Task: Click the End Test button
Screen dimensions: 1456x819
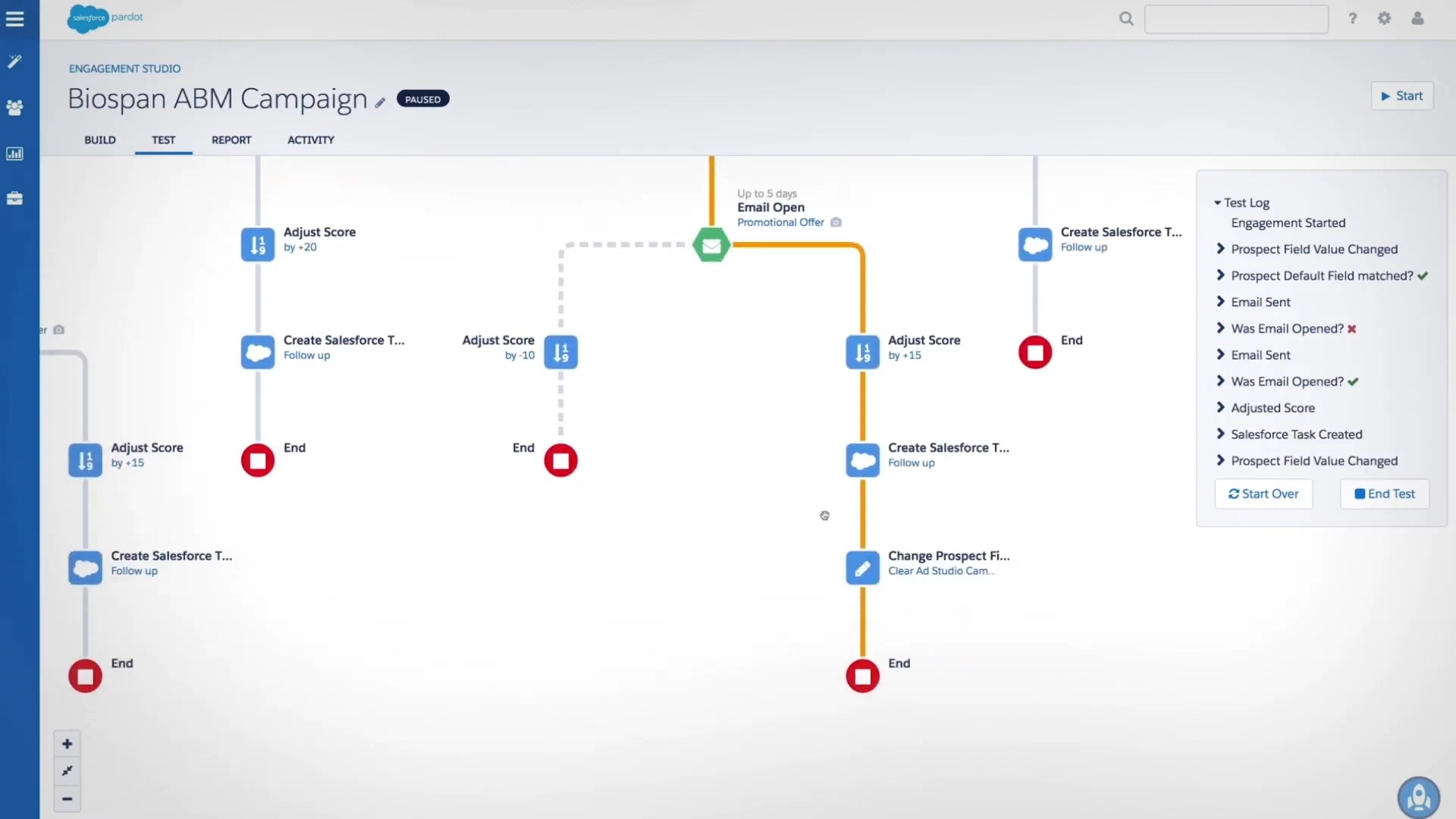Action: click(x=1385, y=494)
